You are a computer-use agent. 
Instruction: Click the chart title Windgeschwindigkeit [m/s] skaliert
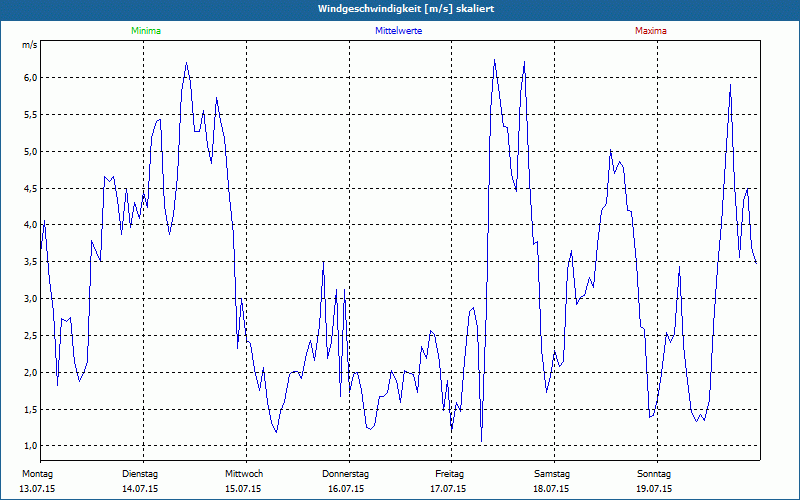406,9
